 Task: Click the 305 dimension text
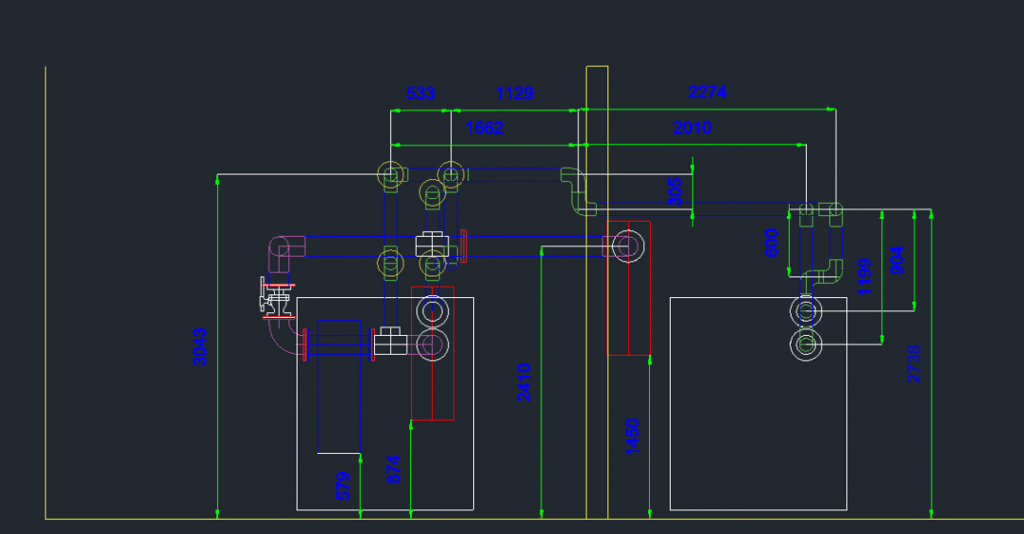[675, 191]
